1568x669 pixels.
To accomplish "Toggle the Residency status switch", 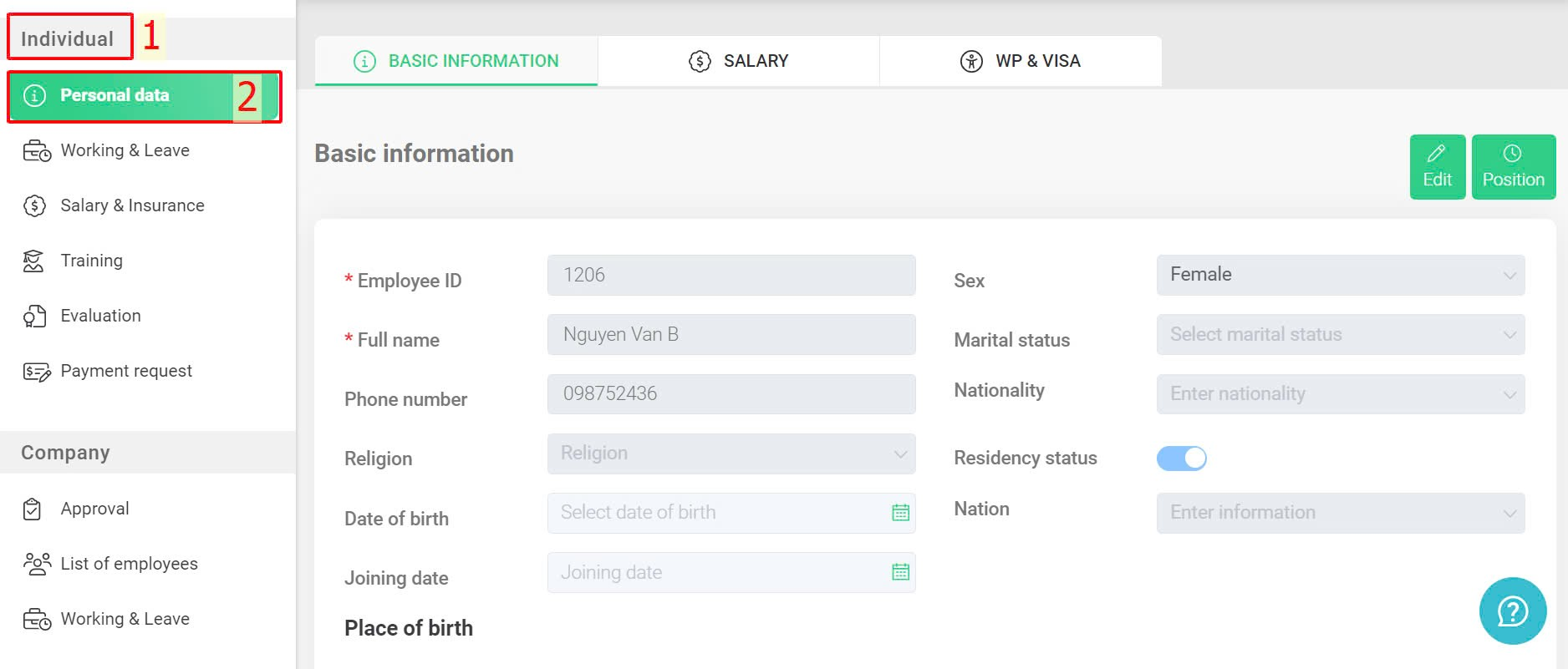I will [x=1182, y=458].
